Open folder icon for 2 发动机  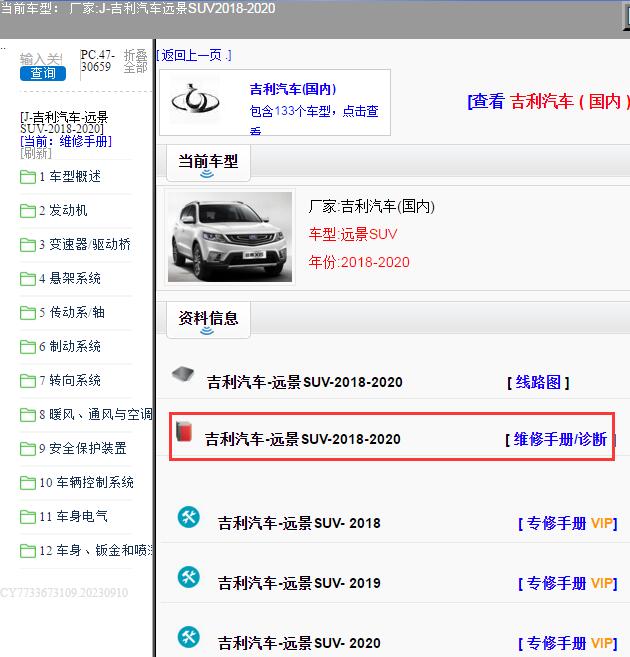28,211
